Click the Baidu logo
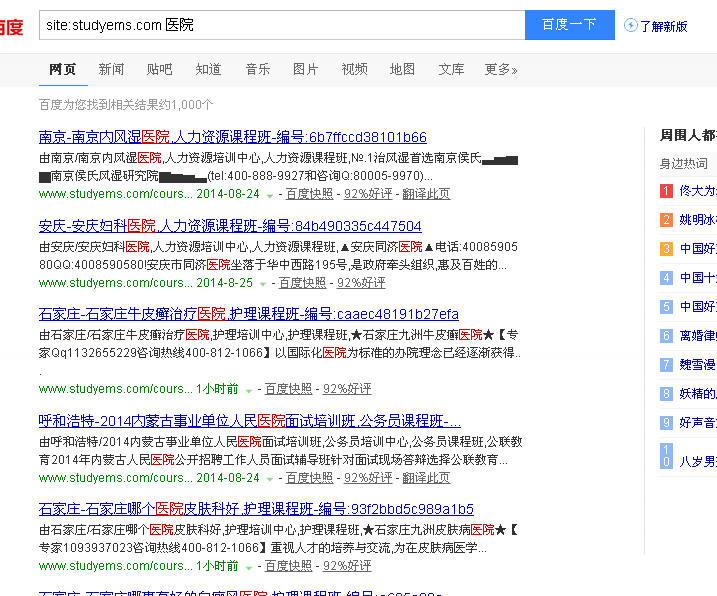The width and height of the screenshot is (717, 596). 11,27
